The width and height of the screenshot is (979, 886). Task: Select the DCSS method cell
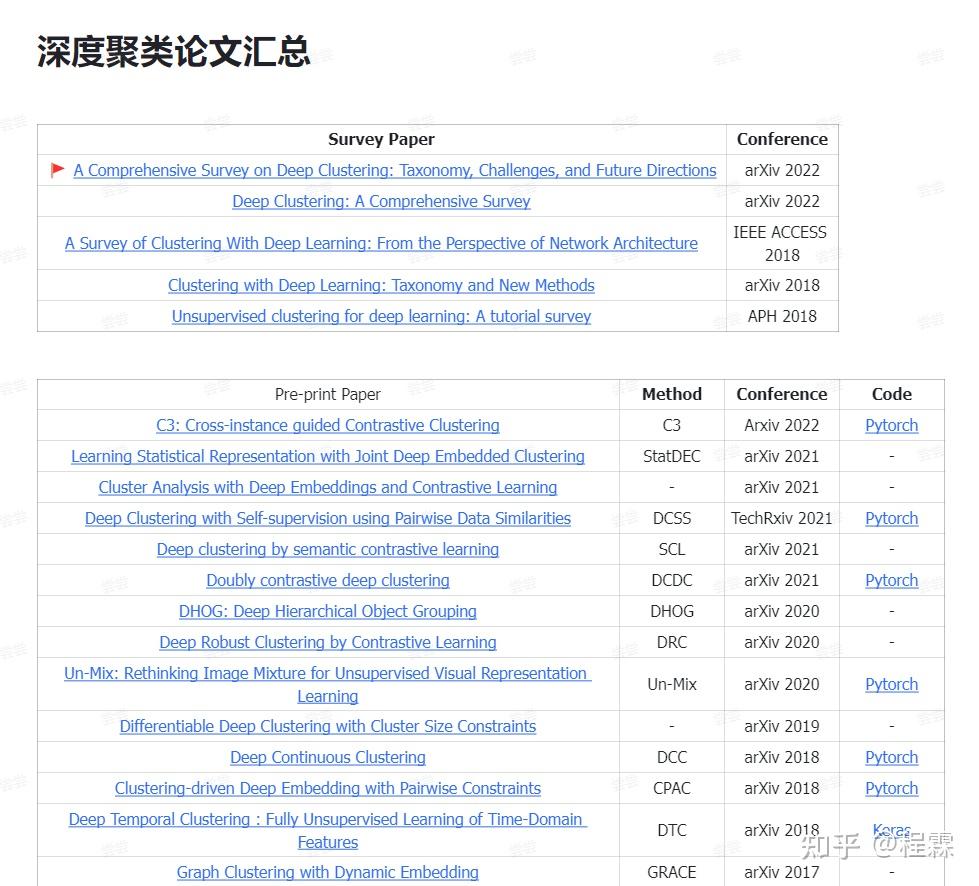pos(672,519)
